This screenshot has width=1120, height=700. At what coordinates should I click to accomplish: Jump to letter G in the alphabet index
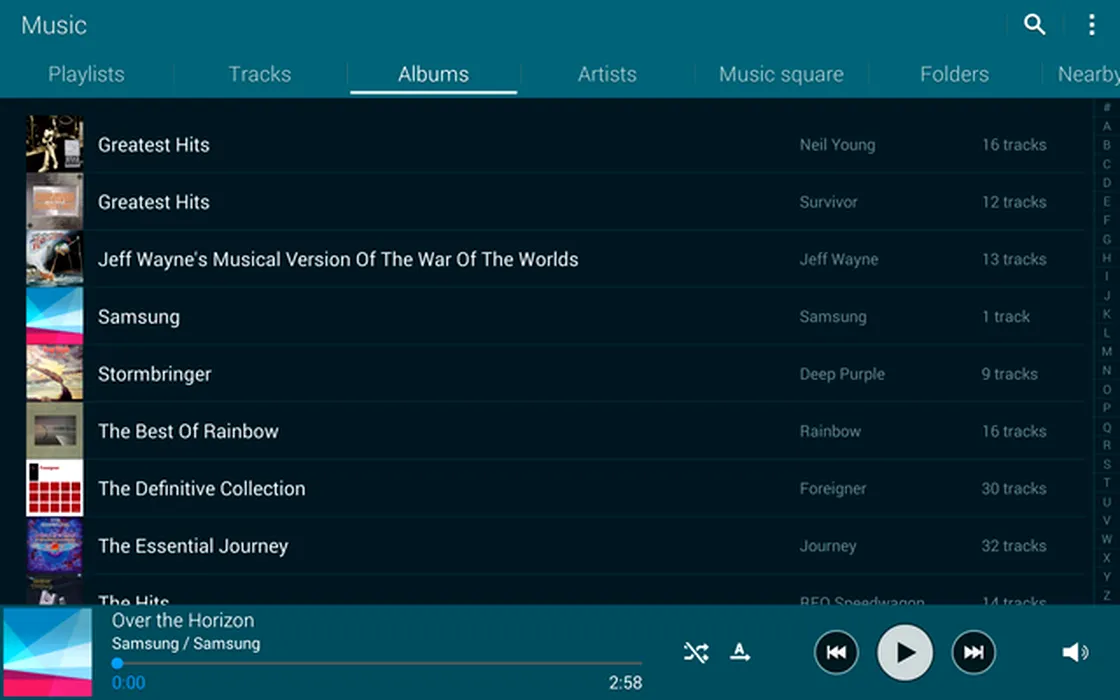tap(1106, 239)
